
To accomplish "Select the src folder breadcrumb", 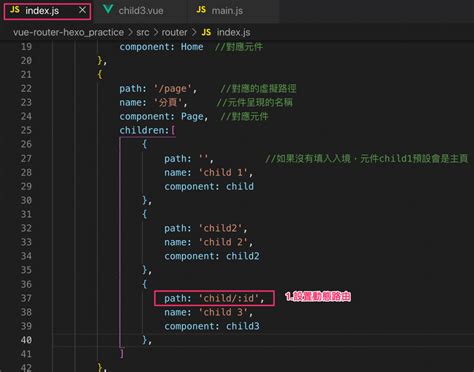I will [x=143, y=32].
